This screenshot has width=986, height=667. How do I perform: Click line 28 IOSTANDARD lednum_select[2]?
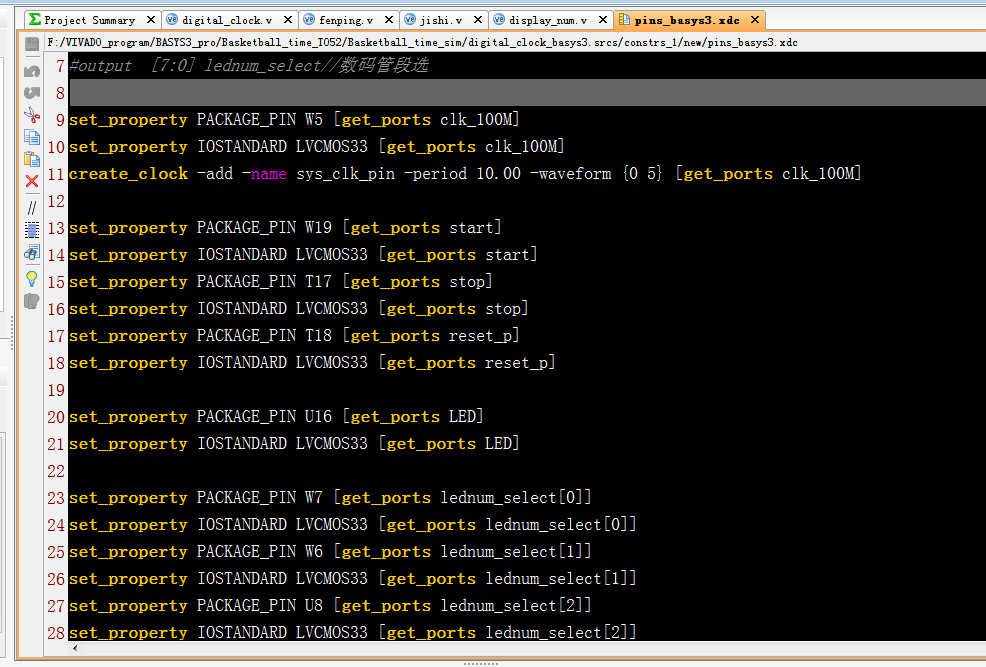coord(353,632)
